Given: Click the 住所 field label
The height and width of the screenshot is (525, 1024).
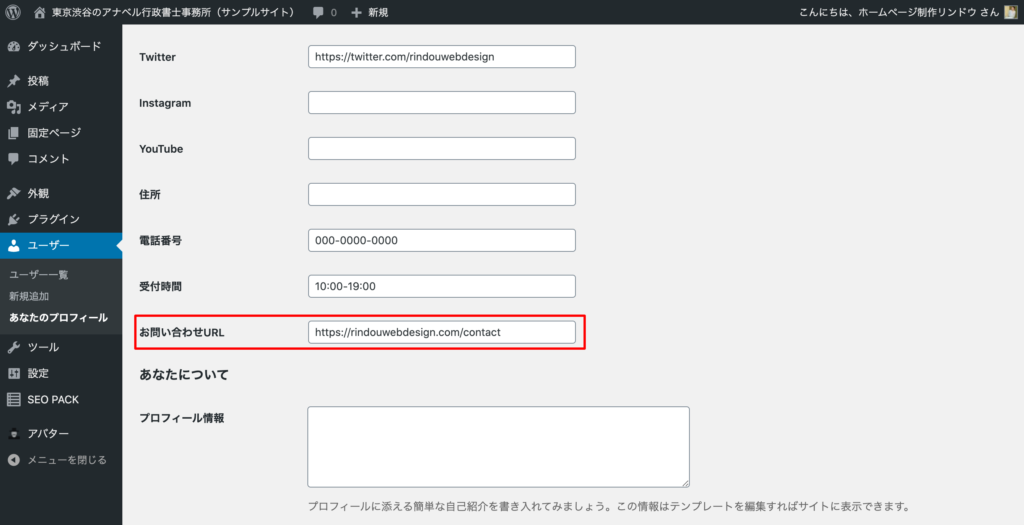Looking at the screenshot, I should 150,195.
